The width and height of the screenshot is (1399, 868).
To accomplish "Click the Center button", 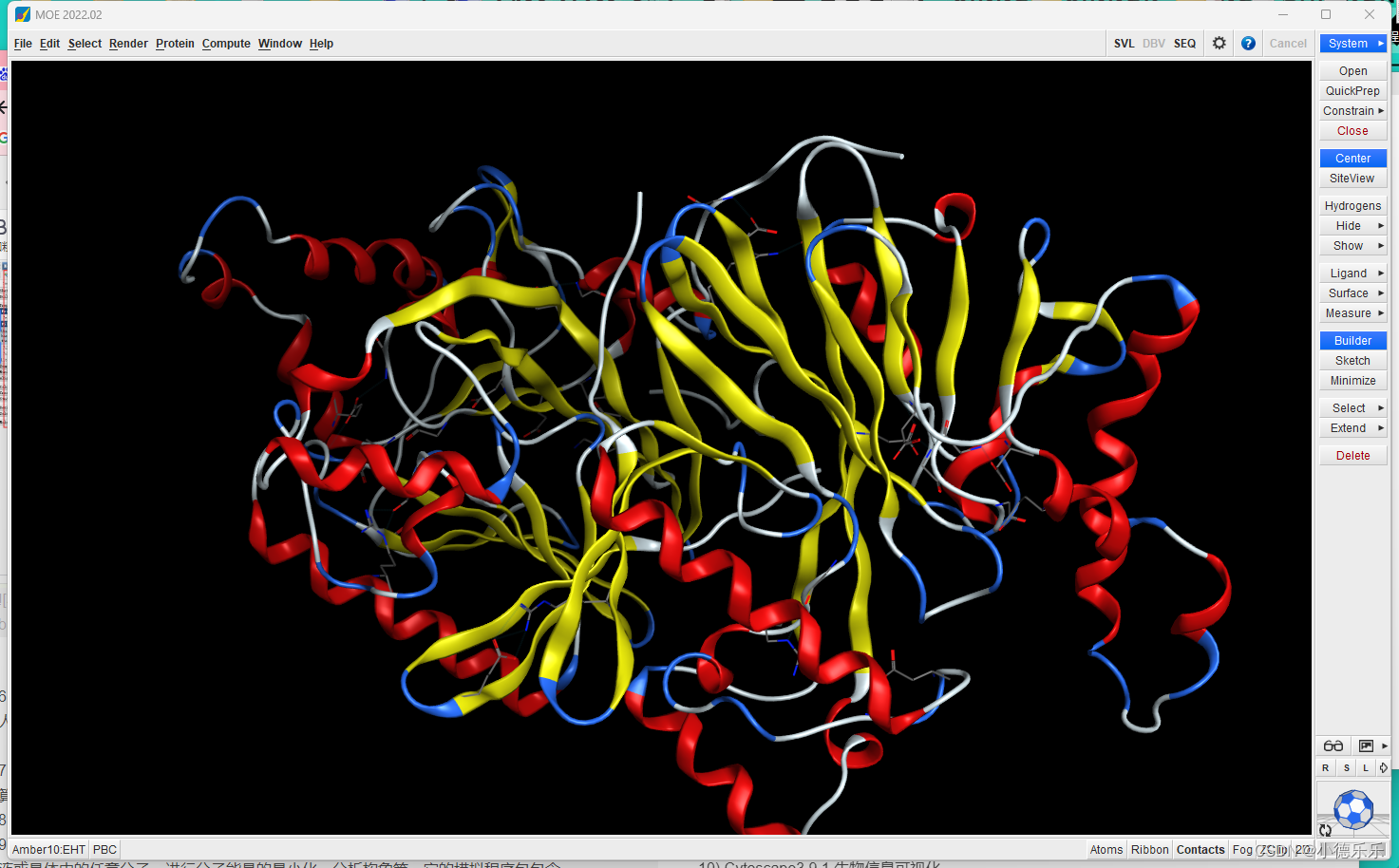I will pos(1353,159).
